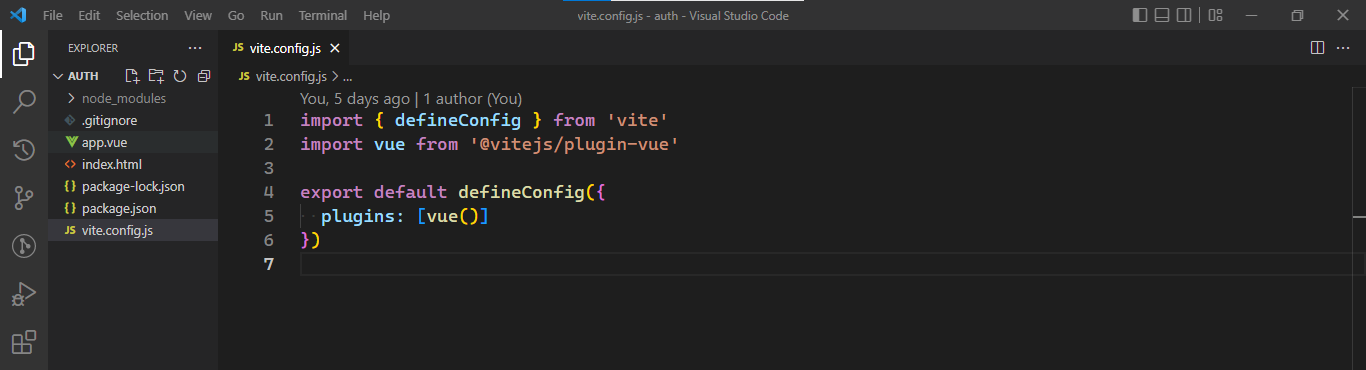Toggle the secondary side bar layout
Viewport: 1366px width, 370px height.
(x=1184, y=15)
